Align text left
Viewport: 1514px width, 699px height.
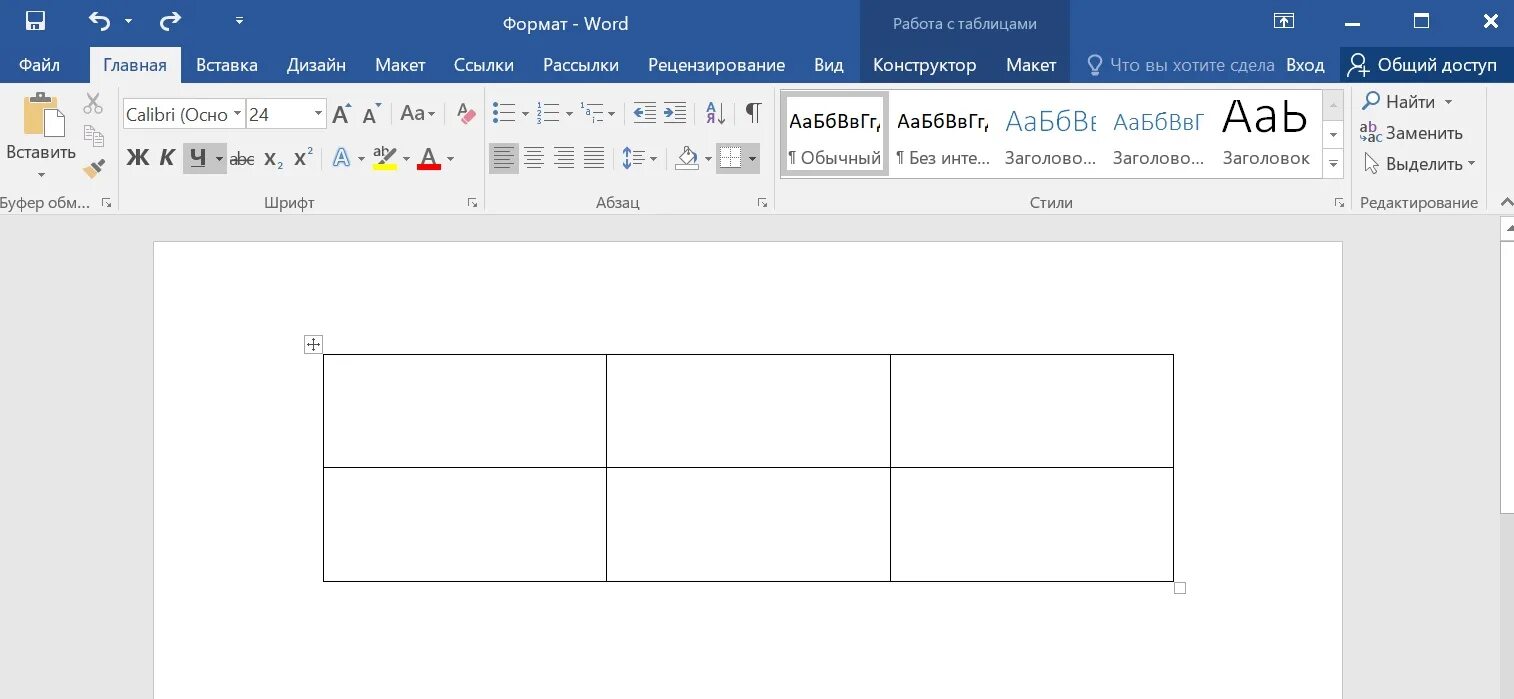pos(504,158)
